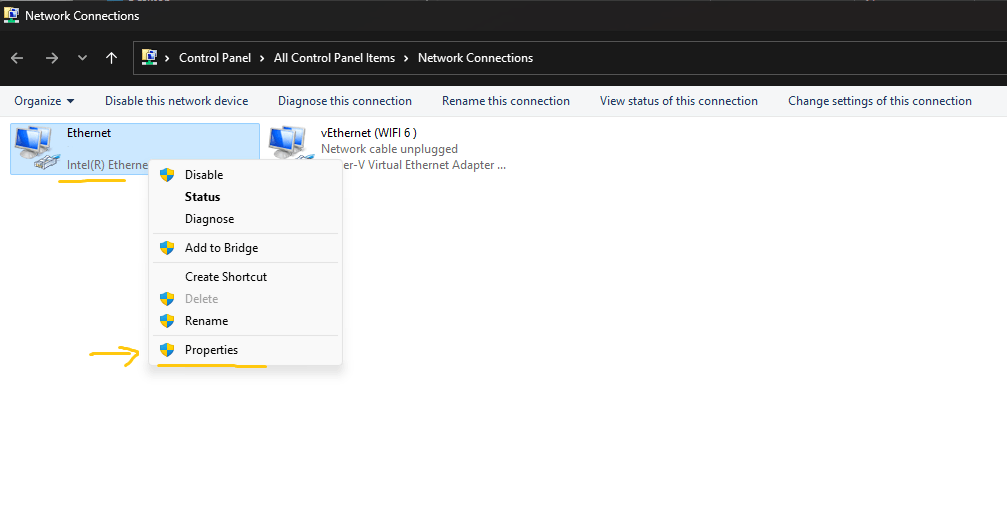Click Network Connections breadcrumb segment
The height and width of the screenshot is (519, 1007).
click(475, 58)
